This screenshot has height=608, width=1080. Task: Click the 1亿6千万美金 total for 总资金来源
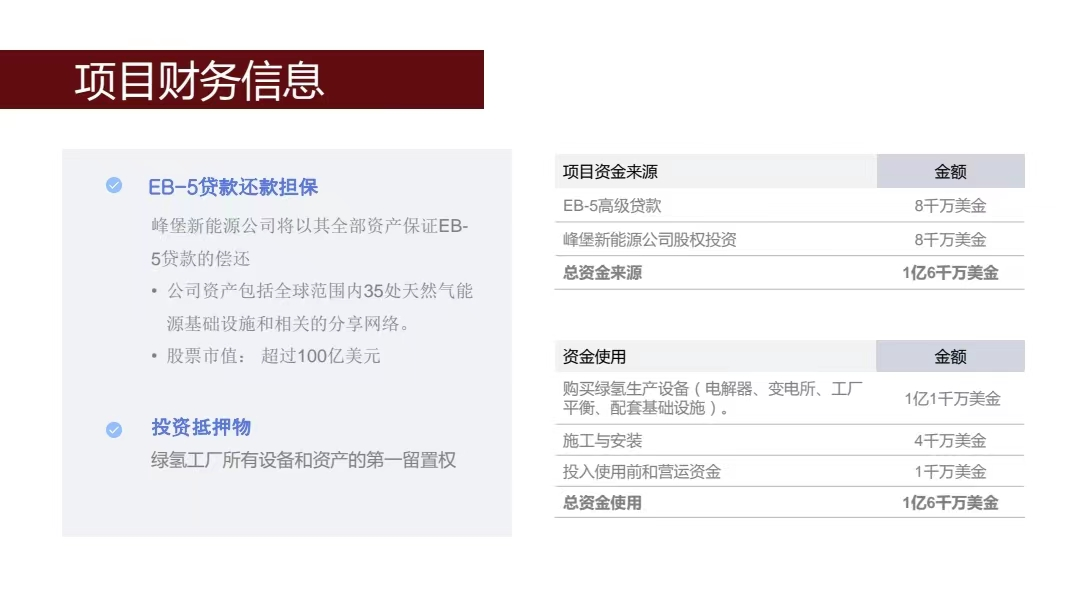click(950, 273)
